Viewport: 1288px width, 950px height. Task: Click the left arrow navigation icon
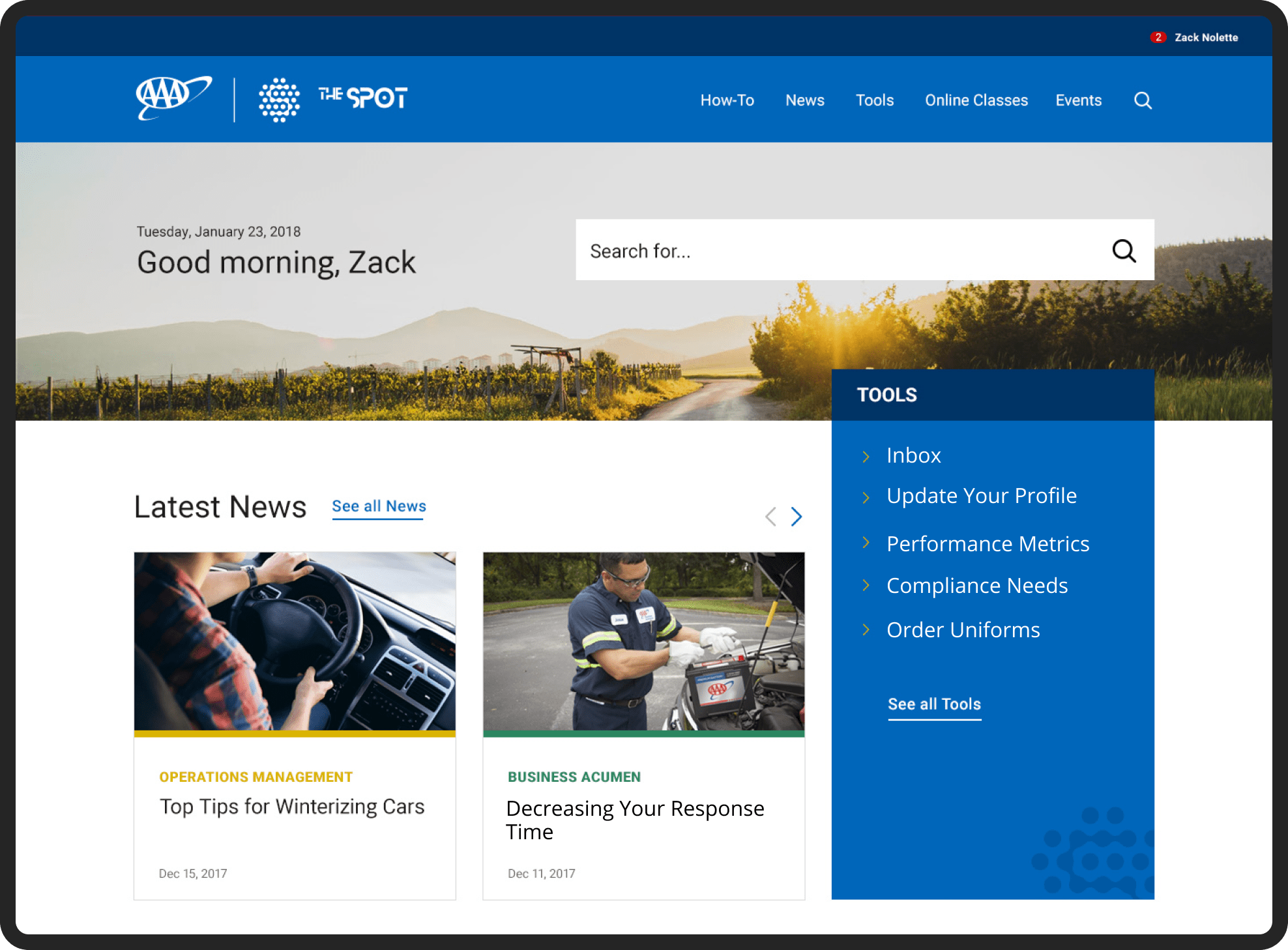click(770, 517)
